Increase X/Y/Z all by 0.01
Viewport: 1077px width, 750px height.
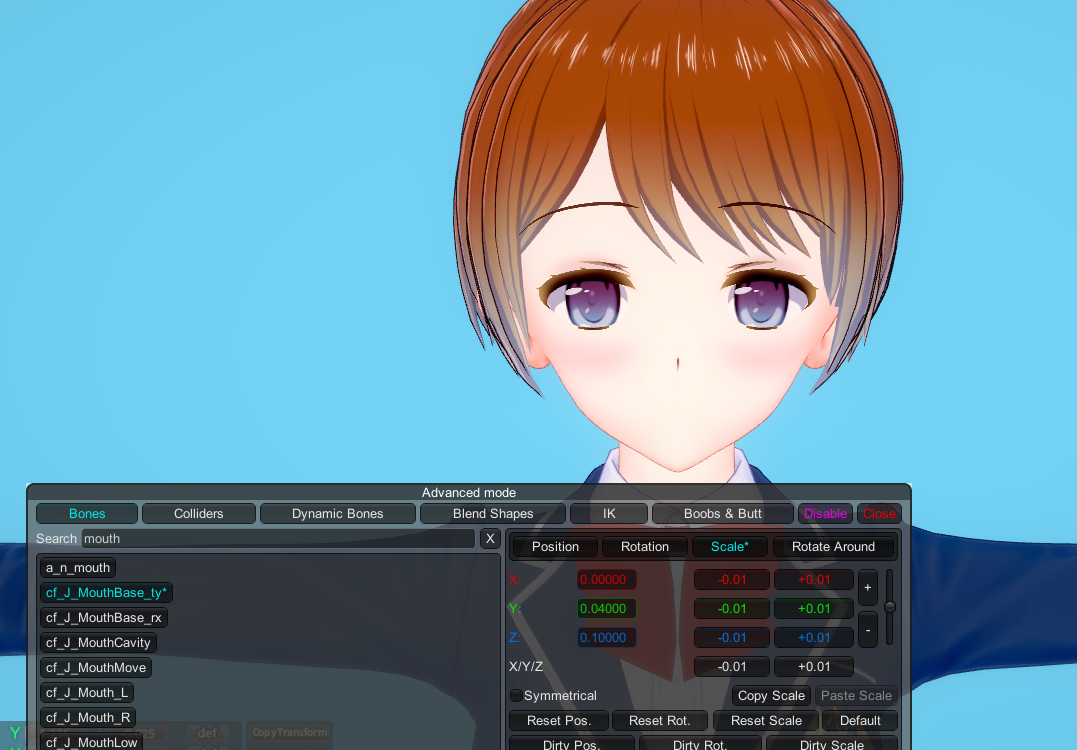coord(814,666)
